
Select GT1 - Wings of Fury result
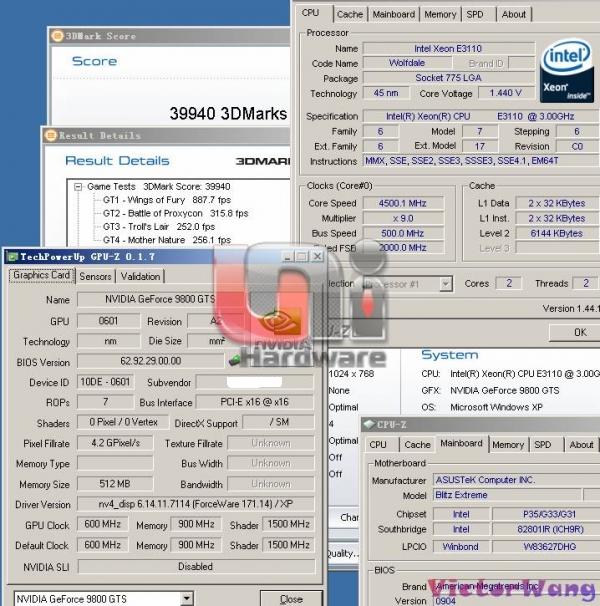[x=167, y=200]
